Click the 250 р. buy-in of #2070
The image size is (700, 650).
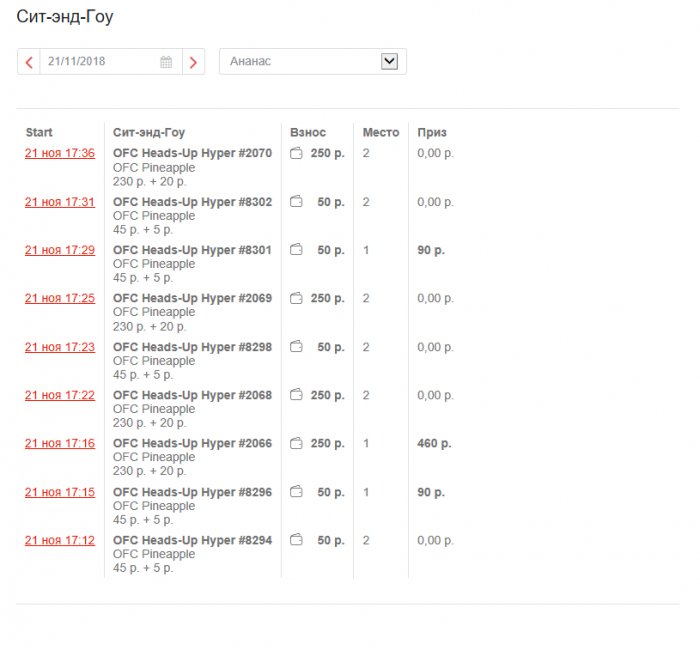coord(328,153)
